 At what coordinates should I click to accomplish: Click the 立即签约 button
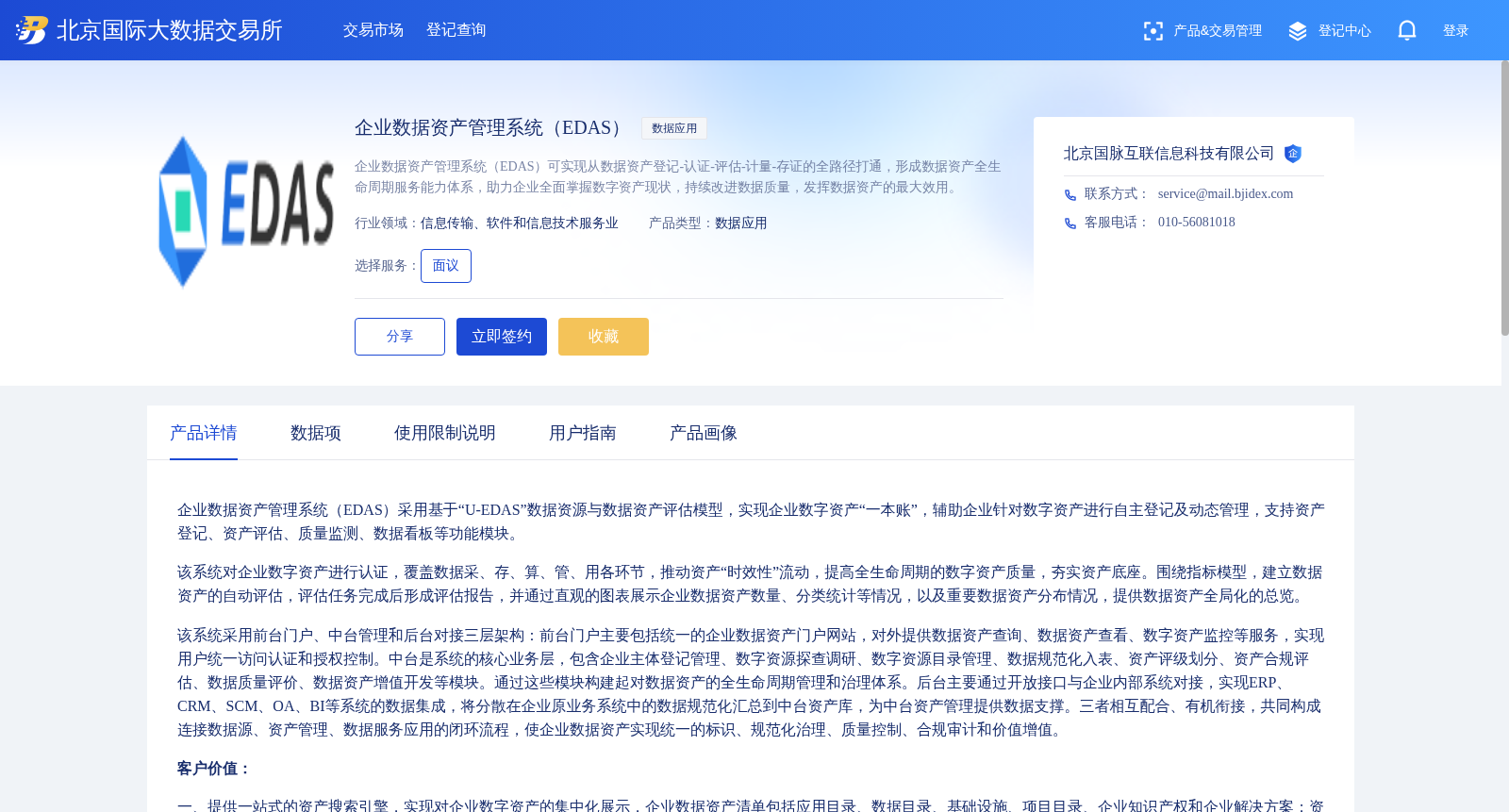pyautogui.click(x=502, y=337)
